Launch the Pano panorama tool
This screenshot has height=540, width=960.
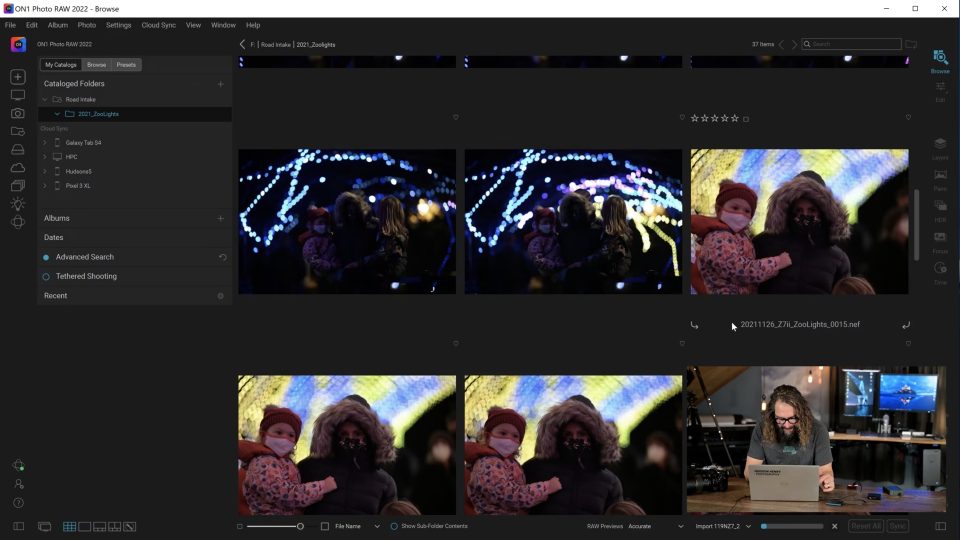coord(940,175)
